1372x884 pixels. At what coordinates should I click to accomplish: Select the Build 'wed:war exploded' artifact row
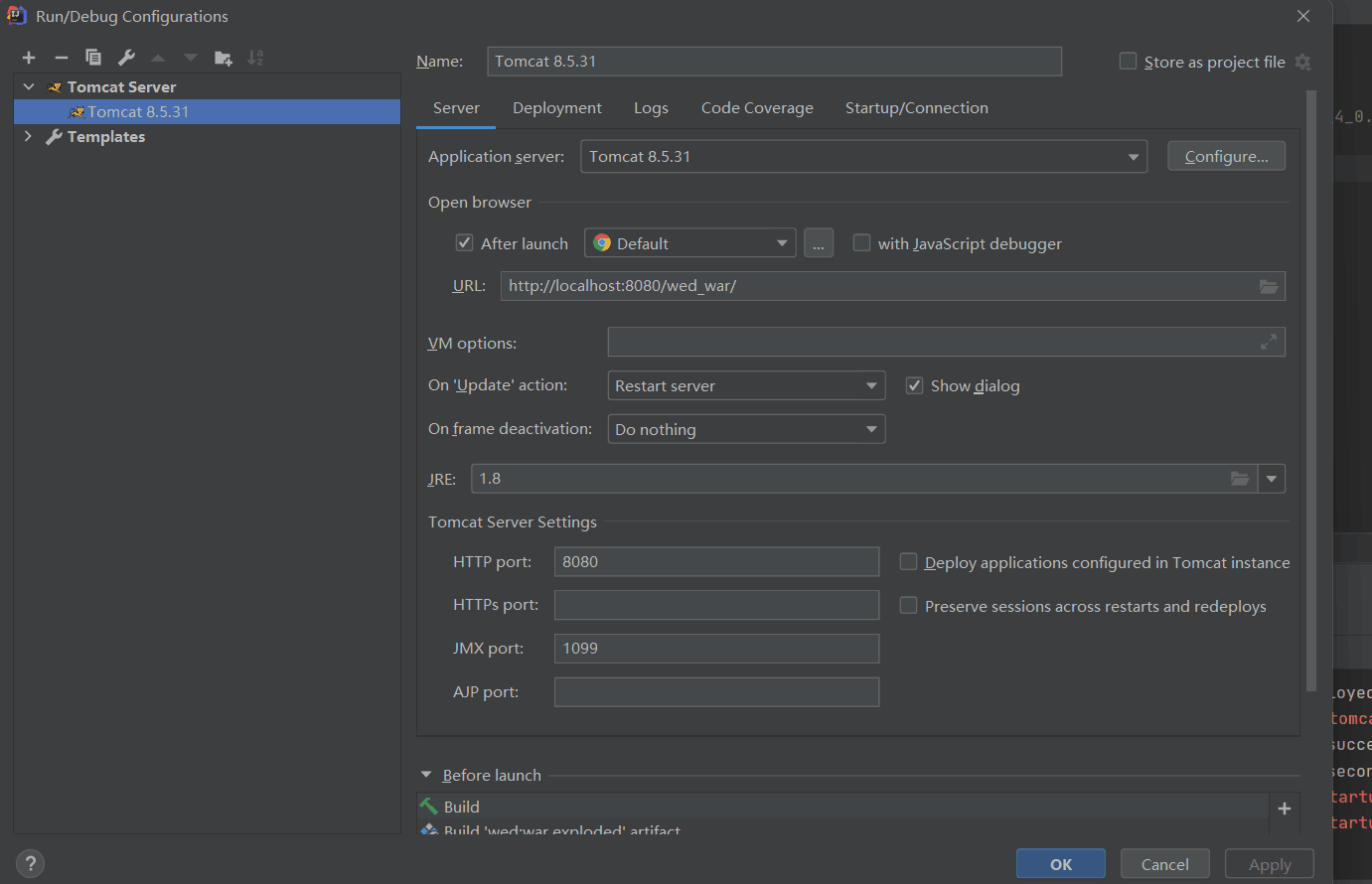coord(842,828)
